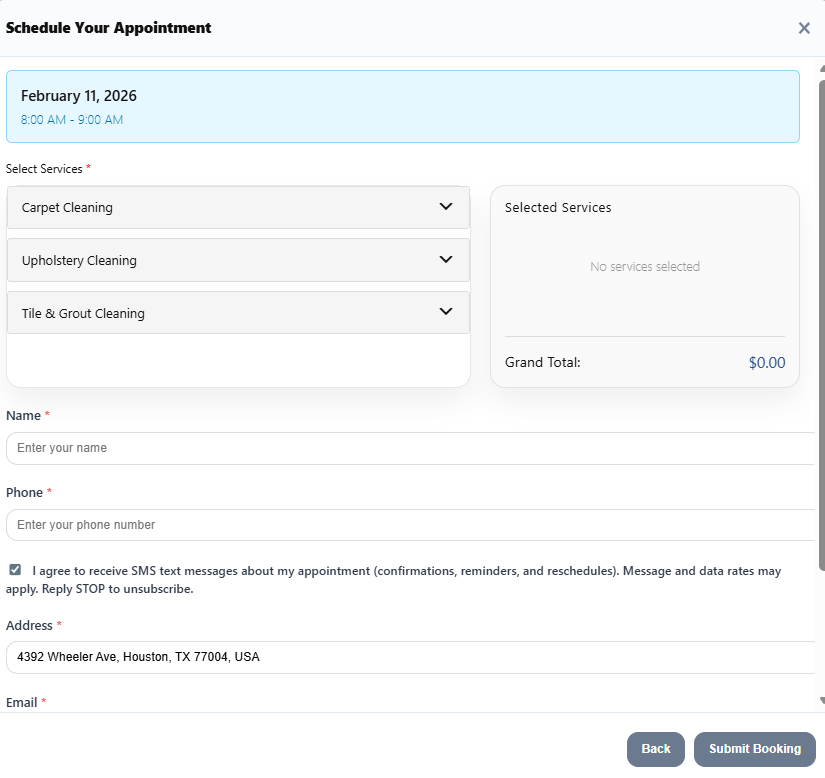The height and width of the screenshot is (778, 825).
Task: Click the February 11, 2026 date heading
Action: point(79,96)
